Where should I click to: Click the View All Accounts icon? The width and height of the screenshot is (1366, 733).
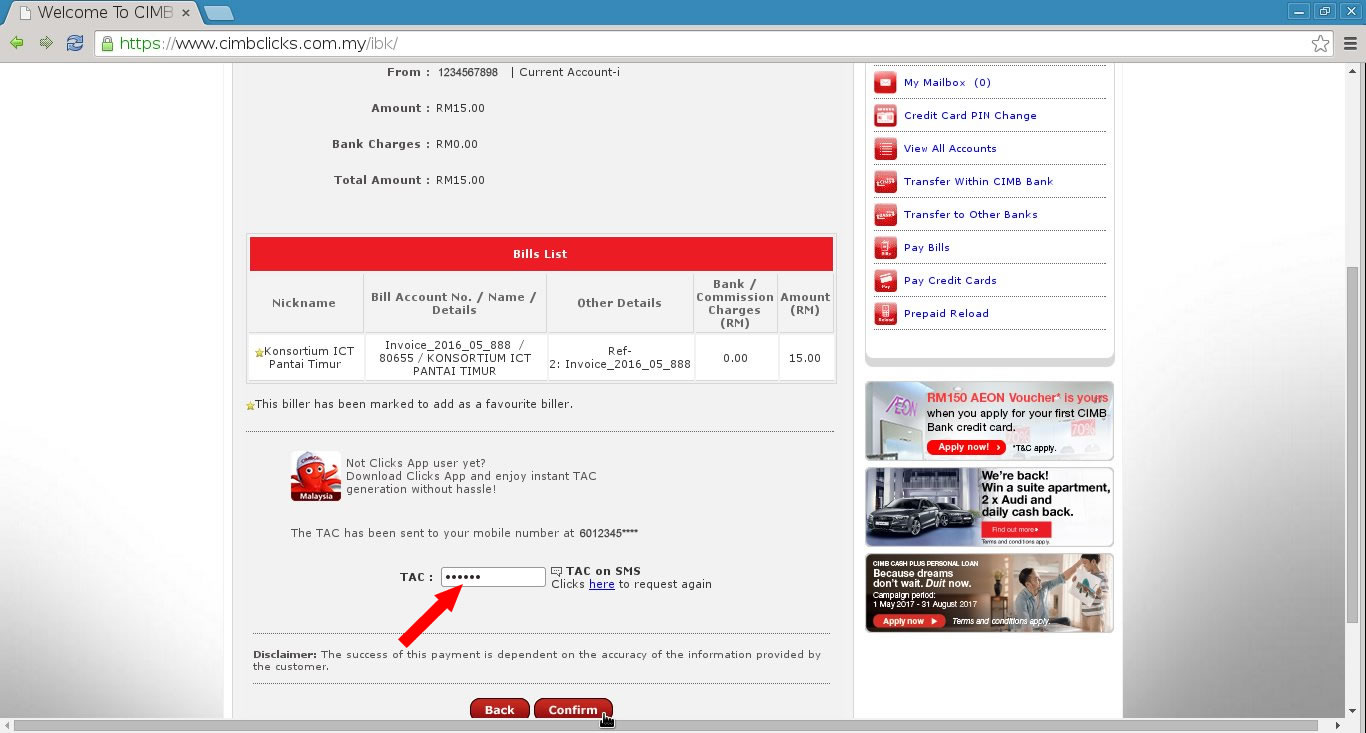[x=885, y=148]
